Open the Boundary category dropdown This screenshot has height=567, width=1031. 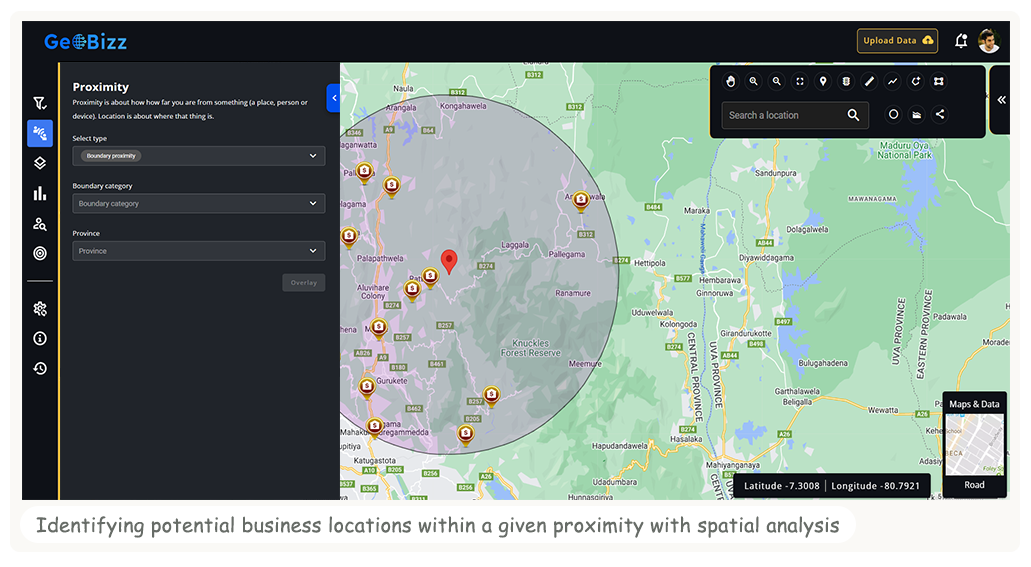pos(199,203)
